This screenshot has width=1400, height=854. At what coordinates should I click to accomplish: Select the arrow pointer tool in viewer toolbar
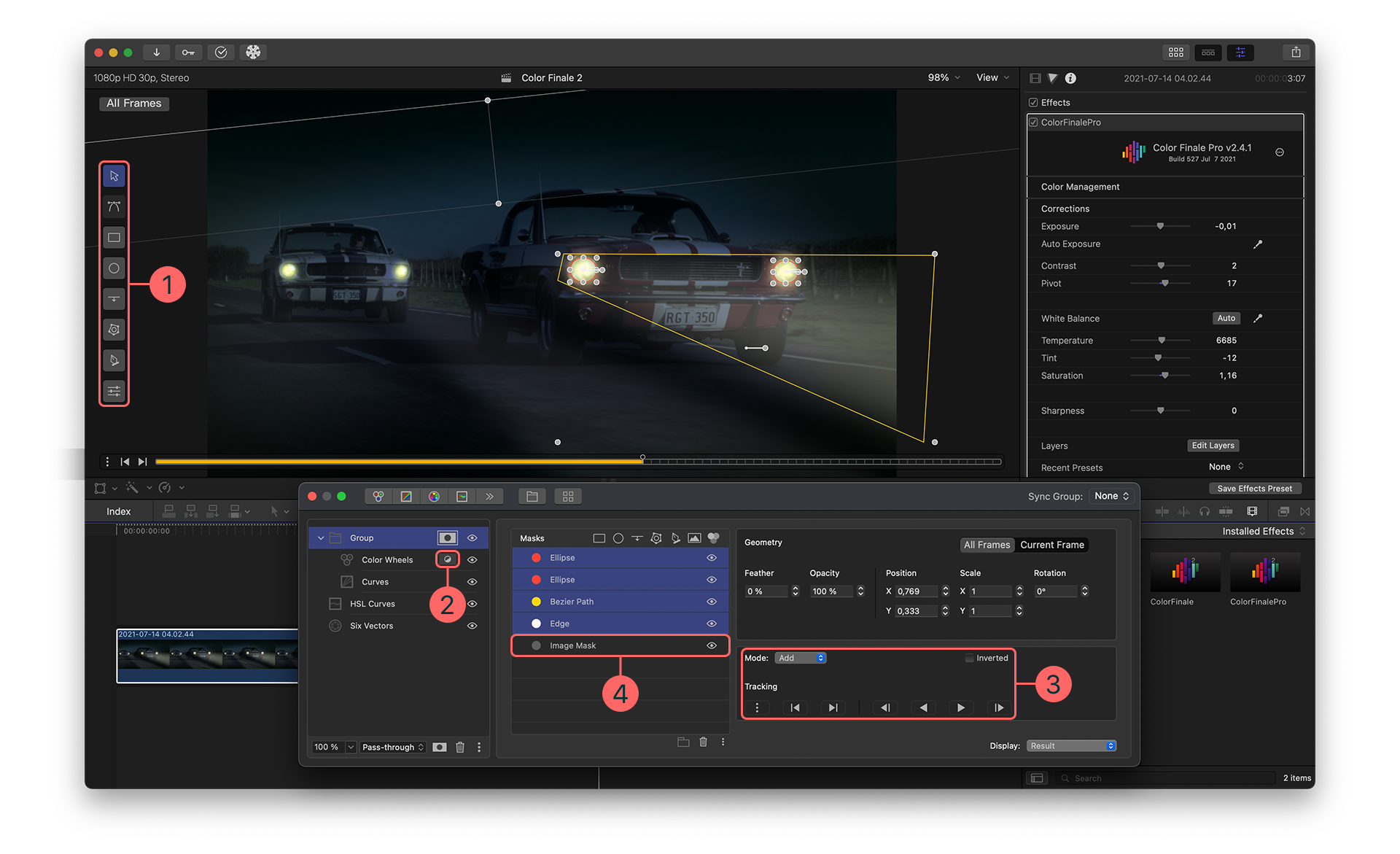point(114,176)
